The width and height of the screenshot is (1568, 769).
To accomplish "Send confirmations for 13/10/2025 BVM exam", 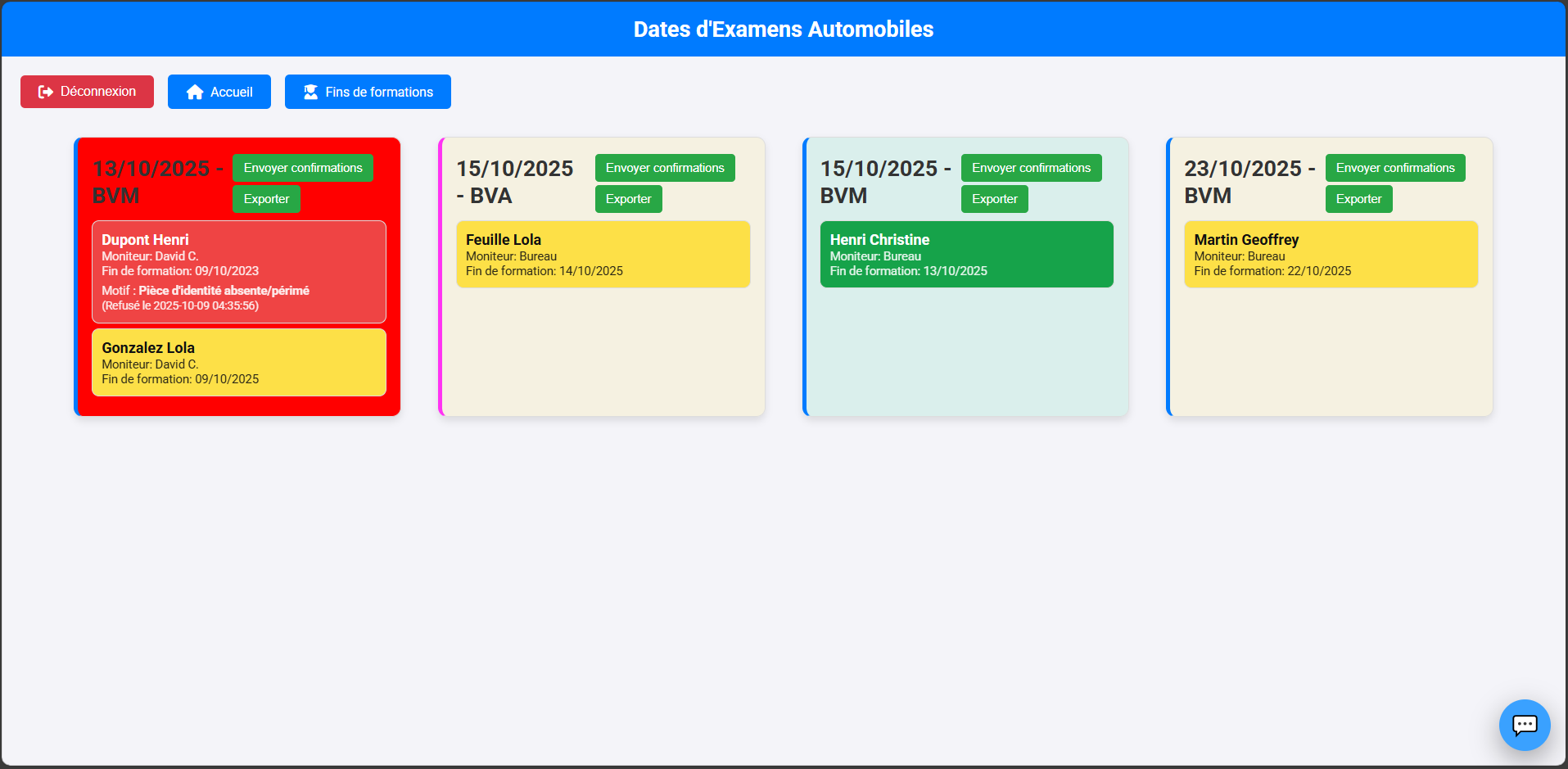I will coord(302,168).
